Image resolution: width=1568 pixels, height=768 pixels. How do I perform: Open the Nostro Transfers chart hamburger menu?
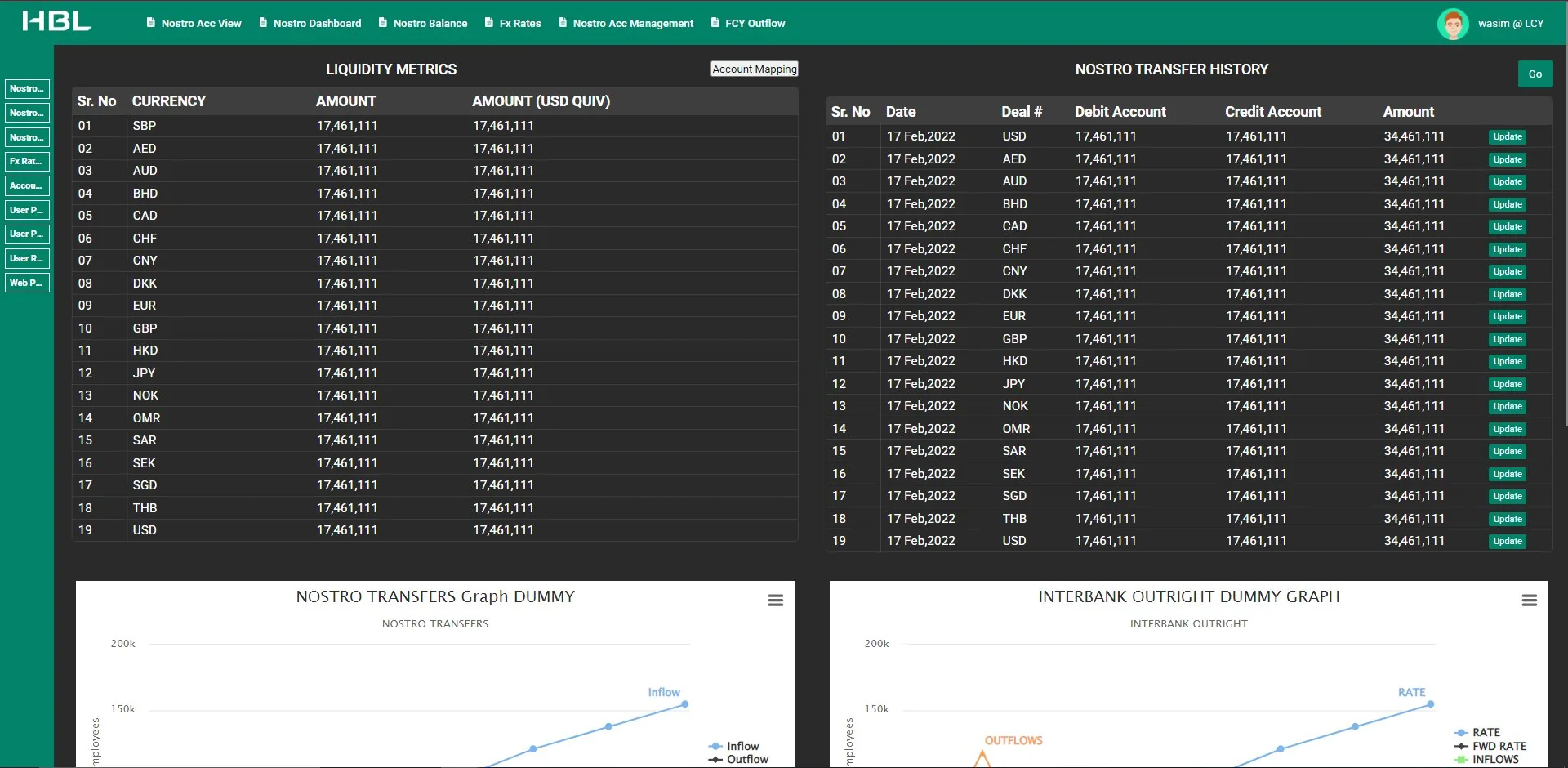(x=776, y=601)
